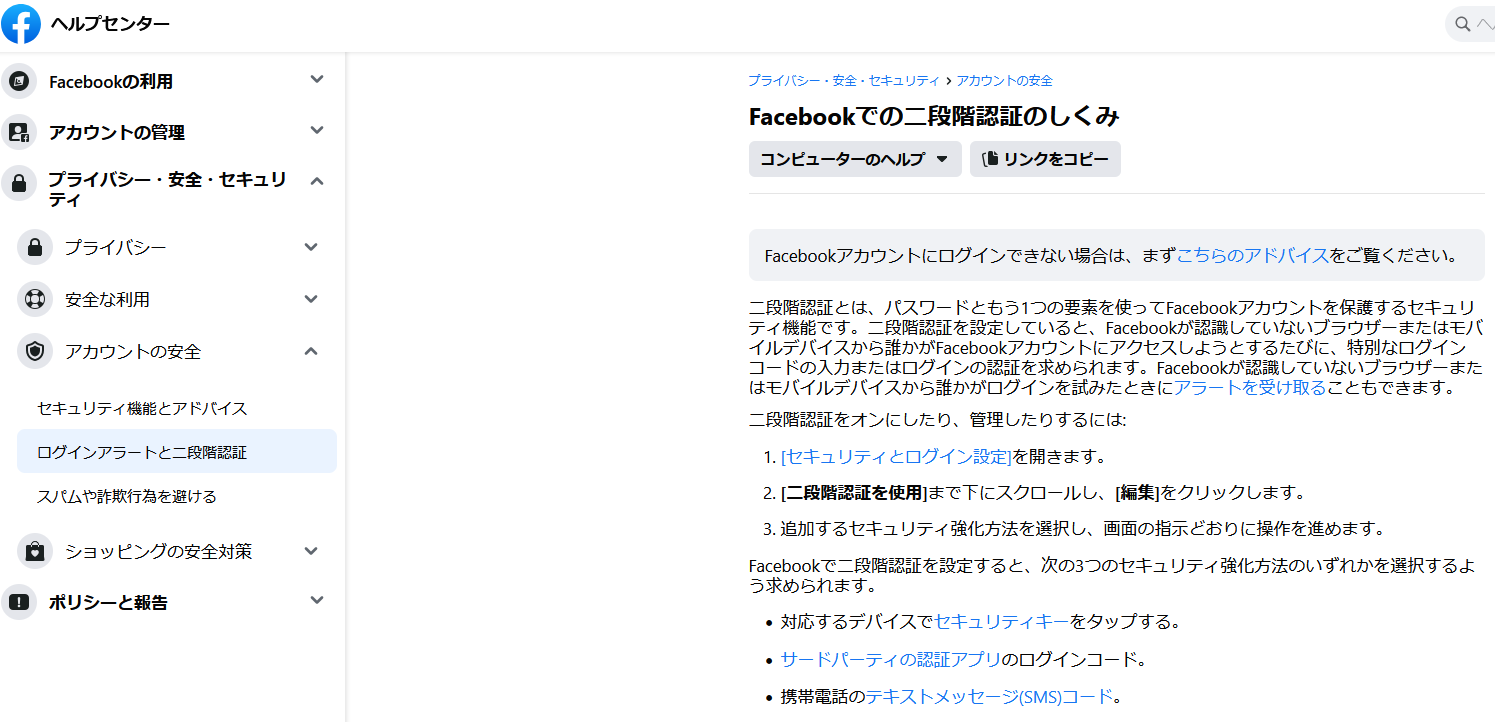Click the shield icon beside アカウントの安全

tap(35, 351)
